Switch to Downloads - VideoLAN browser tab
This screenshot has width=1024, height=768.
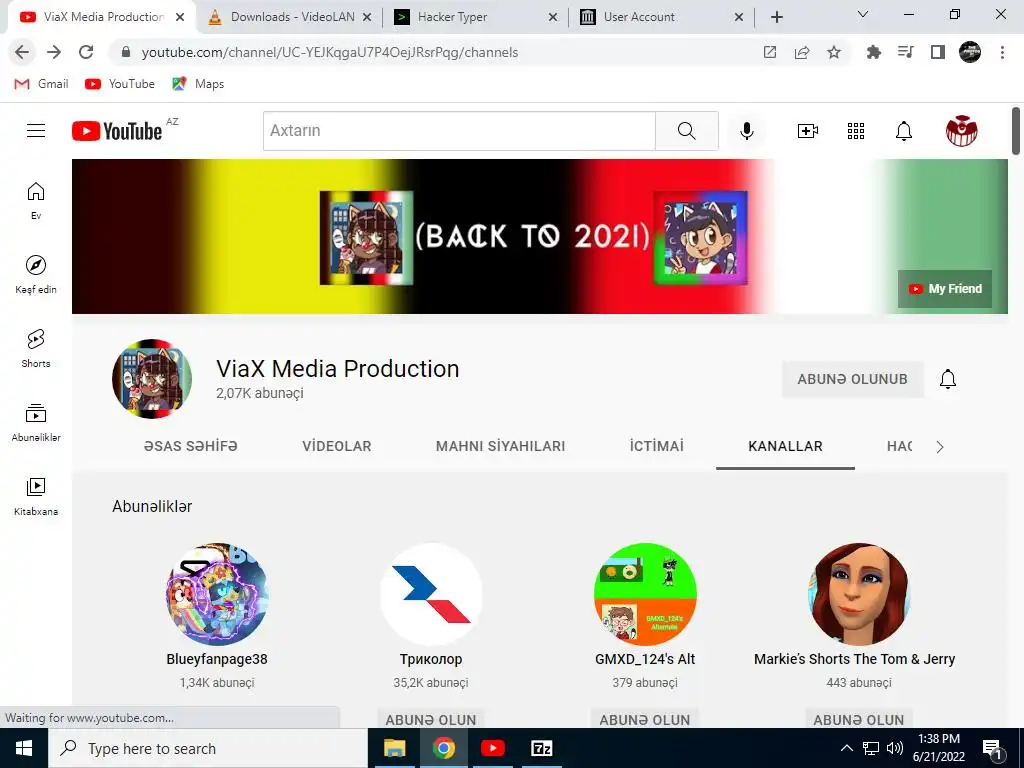click(291, 17)
